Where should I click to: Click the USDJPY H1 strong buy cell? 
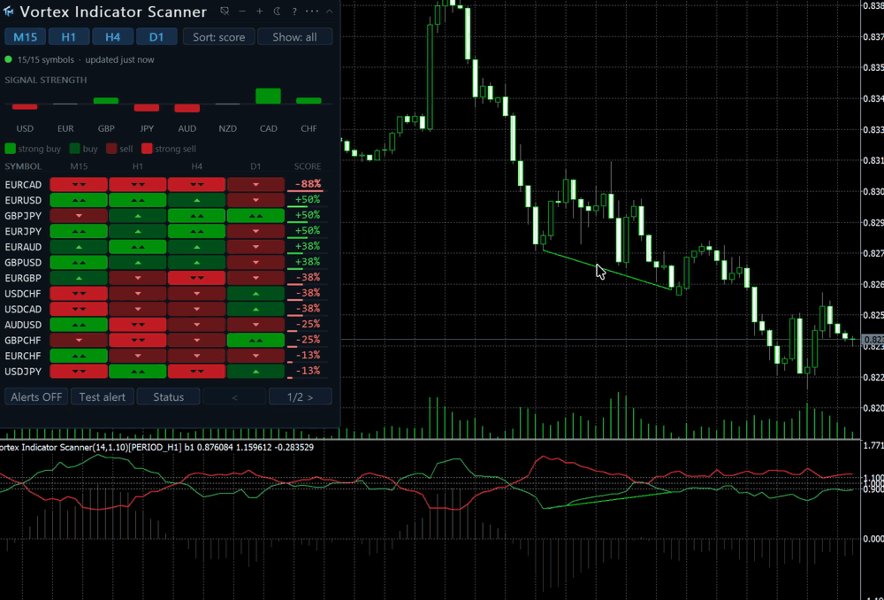pos(138,372)
